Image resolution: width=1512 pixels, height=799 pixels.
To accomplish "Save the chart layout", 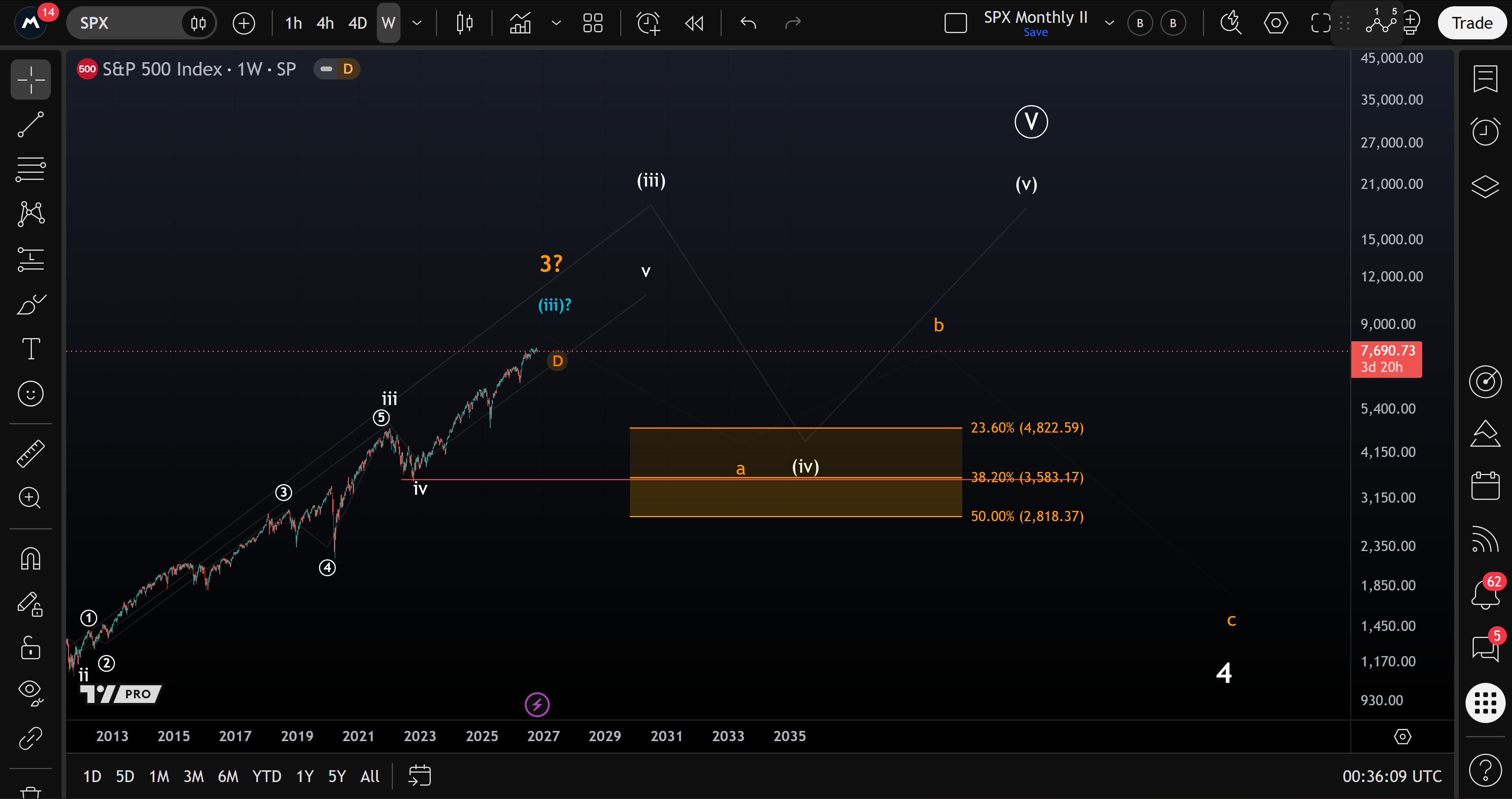I will 1036,32.
